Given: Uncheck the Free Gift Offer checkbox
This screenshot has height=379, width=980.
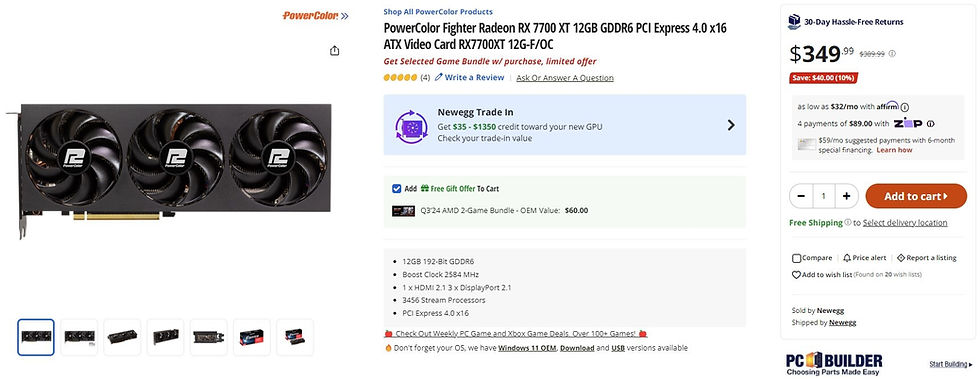Looking at the screenshot, I should [x=396, y=188].
